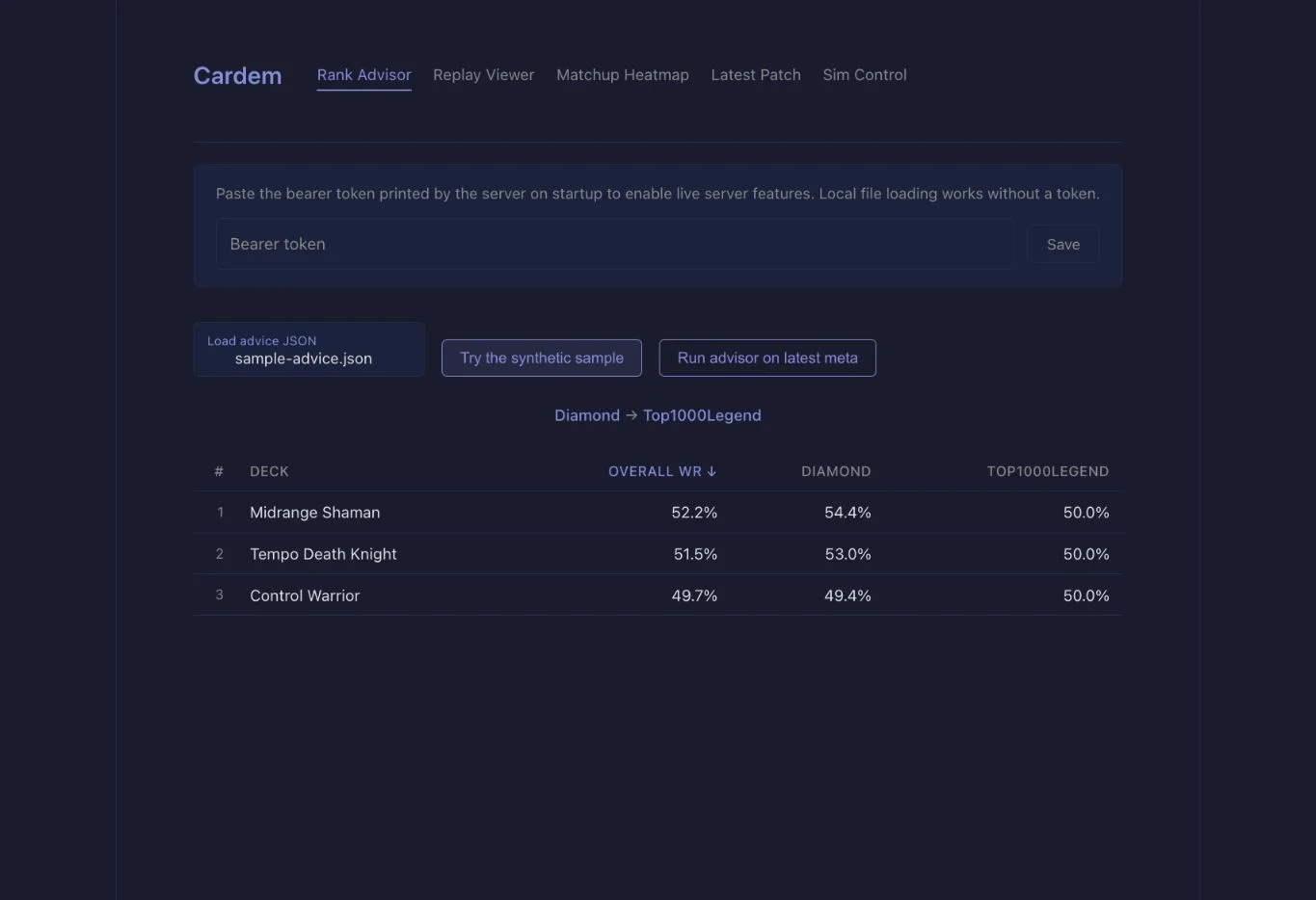
Task: Save the bearer token
Action: 1063,245
